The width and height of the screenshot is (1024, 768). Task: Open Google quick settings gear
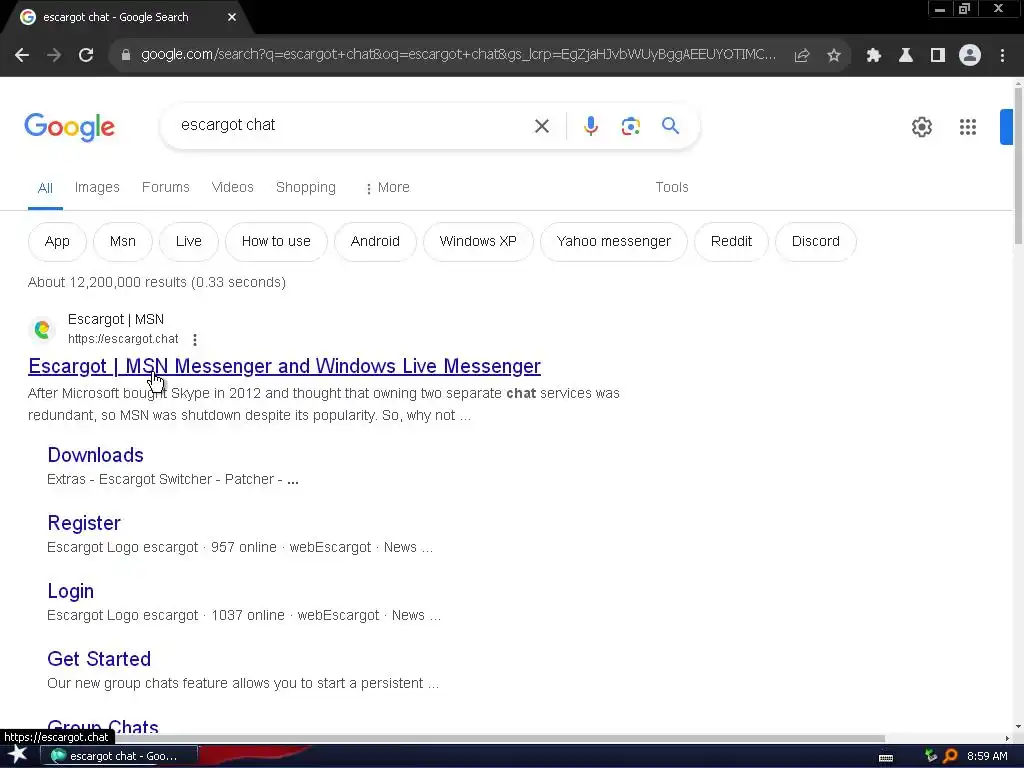(x=922, y=127)
